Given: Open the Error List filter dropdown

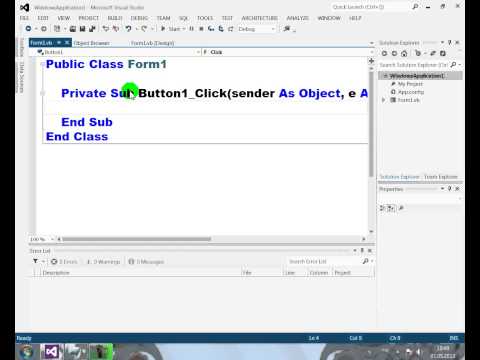Looking at the screenshot, I should coord(38,261).
